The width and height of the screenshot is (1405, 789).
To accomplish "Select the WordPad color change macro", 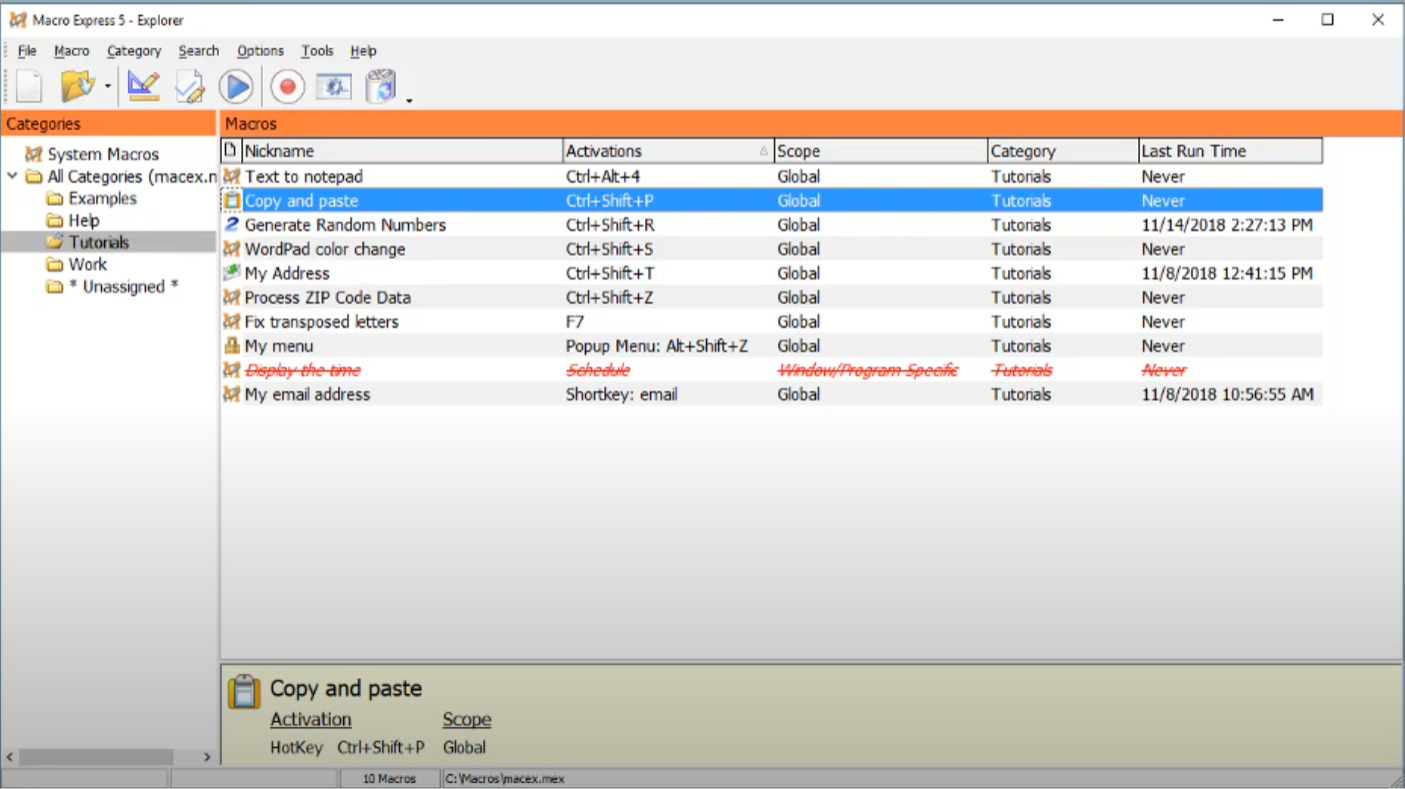I will [x=325, y=249].
